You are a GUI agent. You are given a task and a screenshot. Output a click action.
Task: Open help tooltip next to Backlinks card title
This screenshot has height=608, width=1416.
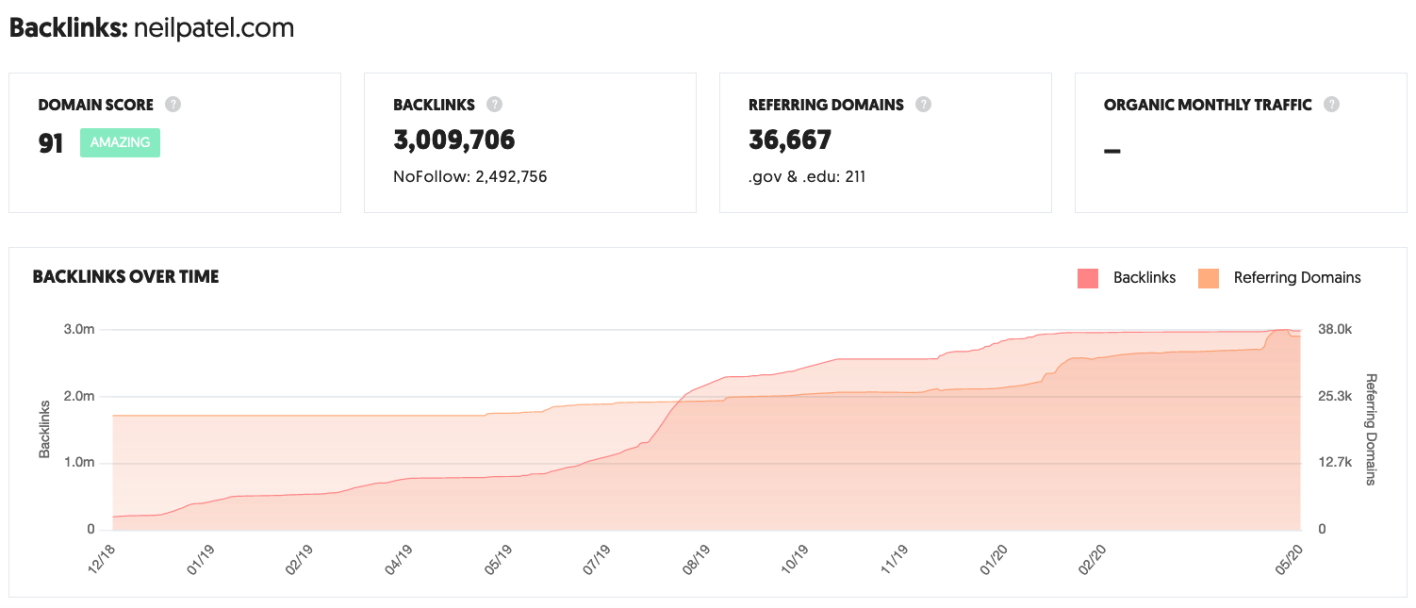[x=494, y=104]
